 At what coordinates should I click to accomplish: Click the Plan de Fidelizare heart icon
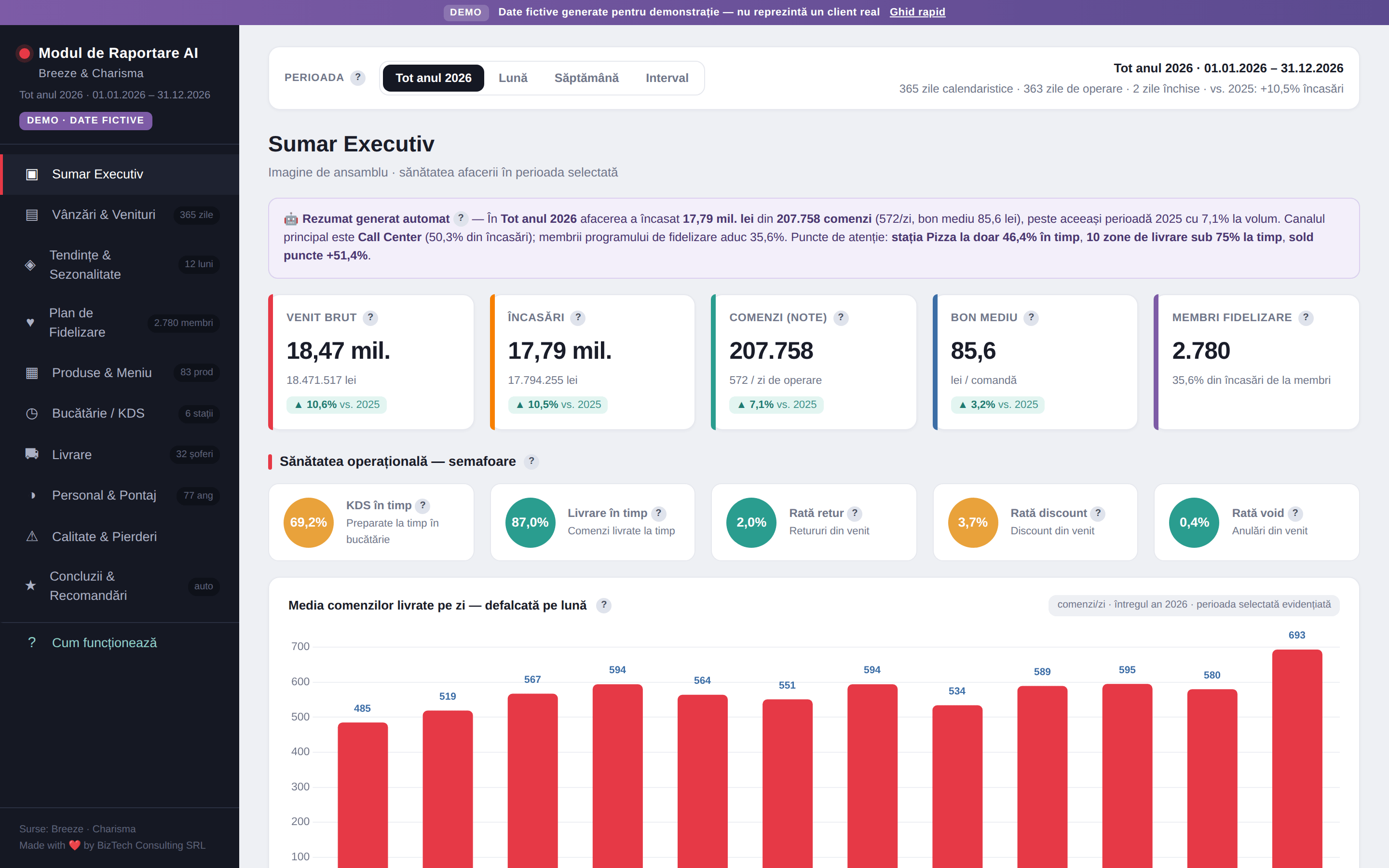[30, 323]
